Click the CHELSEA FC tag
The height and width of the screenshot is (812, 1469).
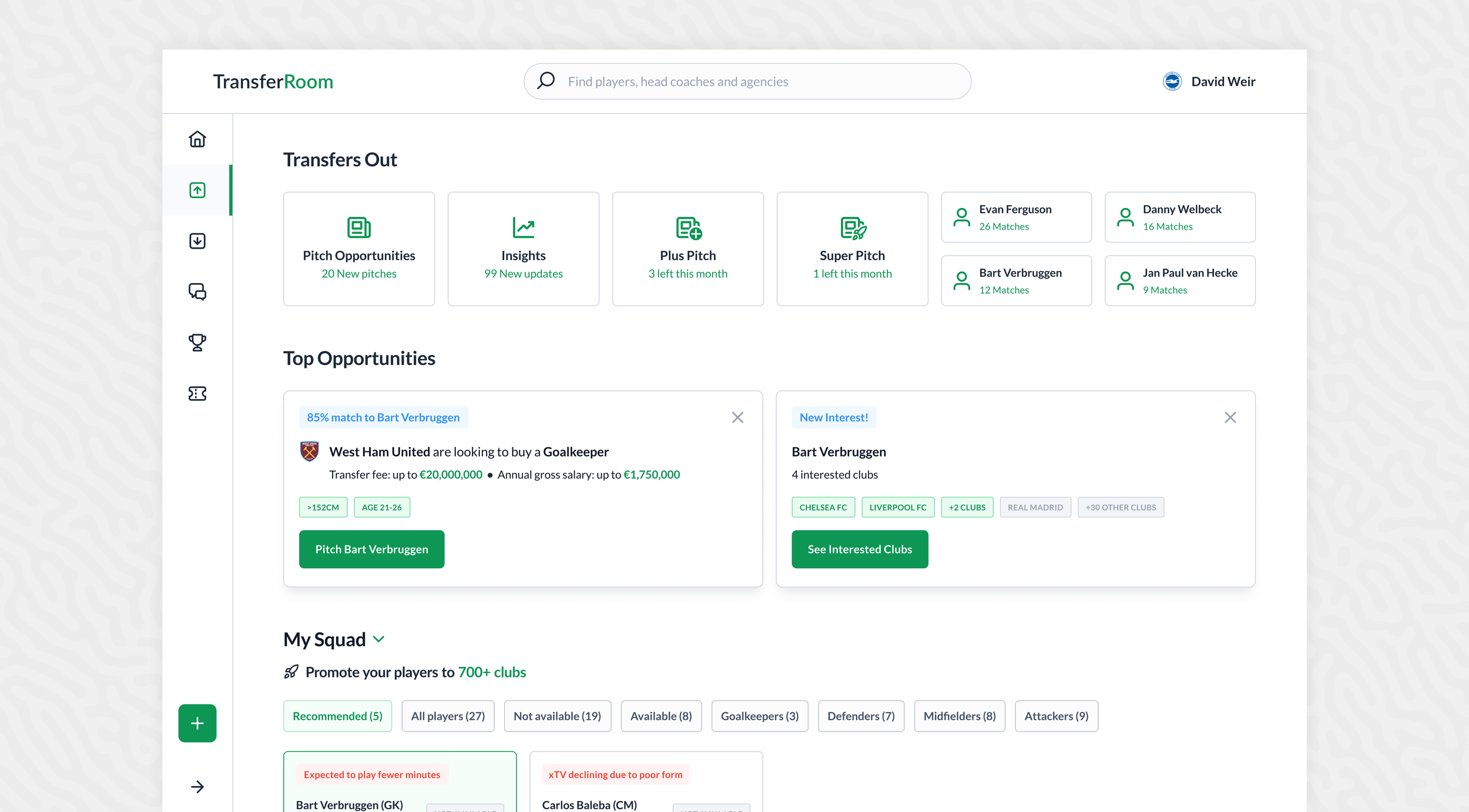point(823,507)
